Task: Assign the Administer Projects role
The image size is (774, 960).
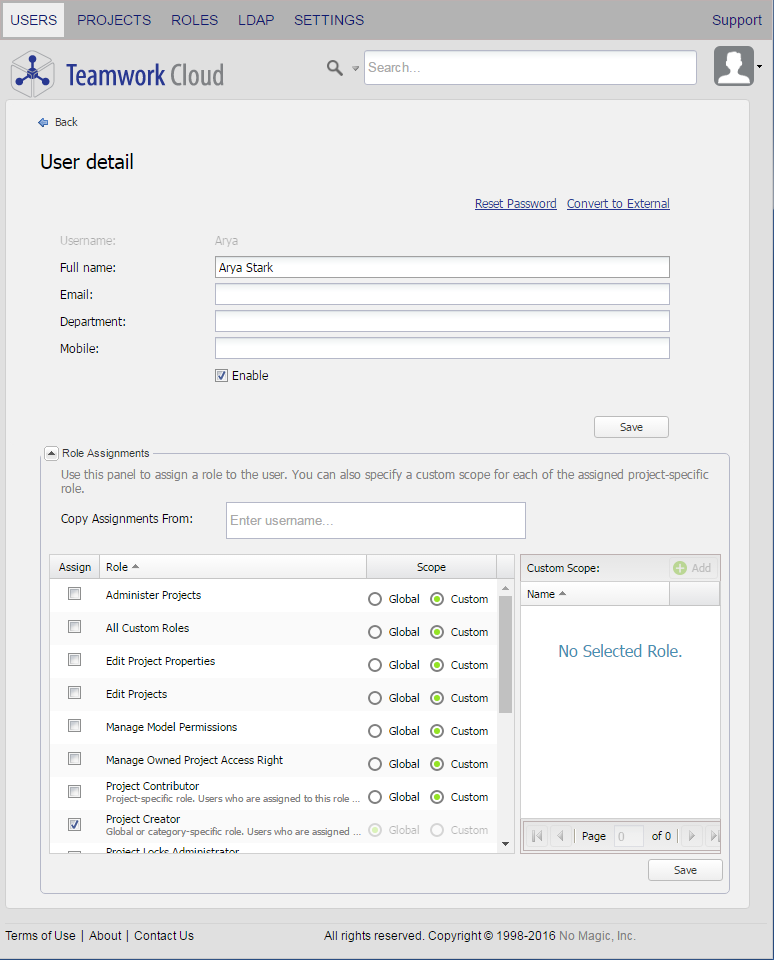Action: pos(74,594)
